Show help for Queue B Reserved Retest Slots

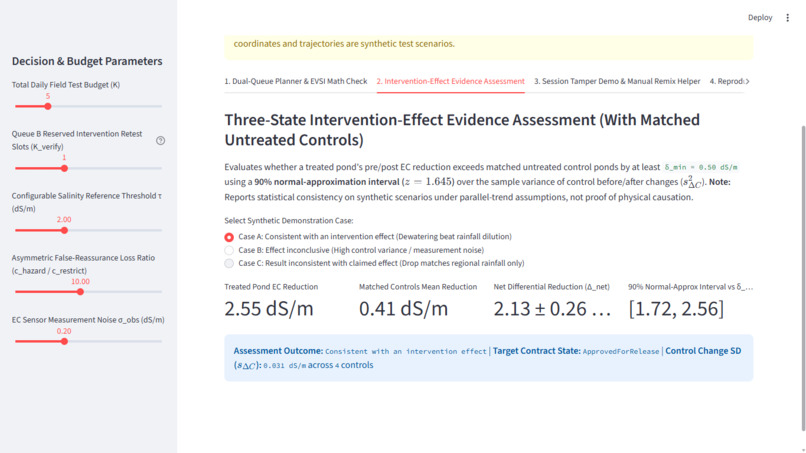click(160, 140)
